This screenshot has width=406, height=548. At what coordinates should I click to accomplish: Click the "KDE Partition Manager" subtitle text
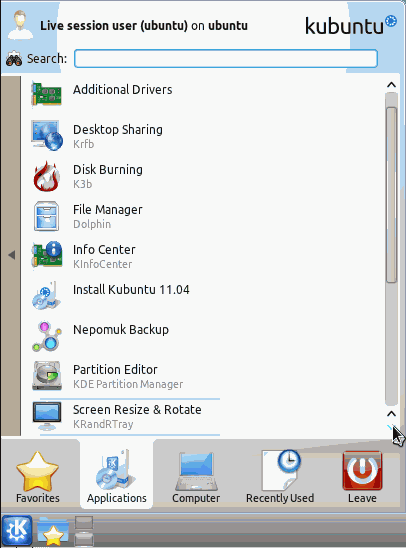(128, 384)
